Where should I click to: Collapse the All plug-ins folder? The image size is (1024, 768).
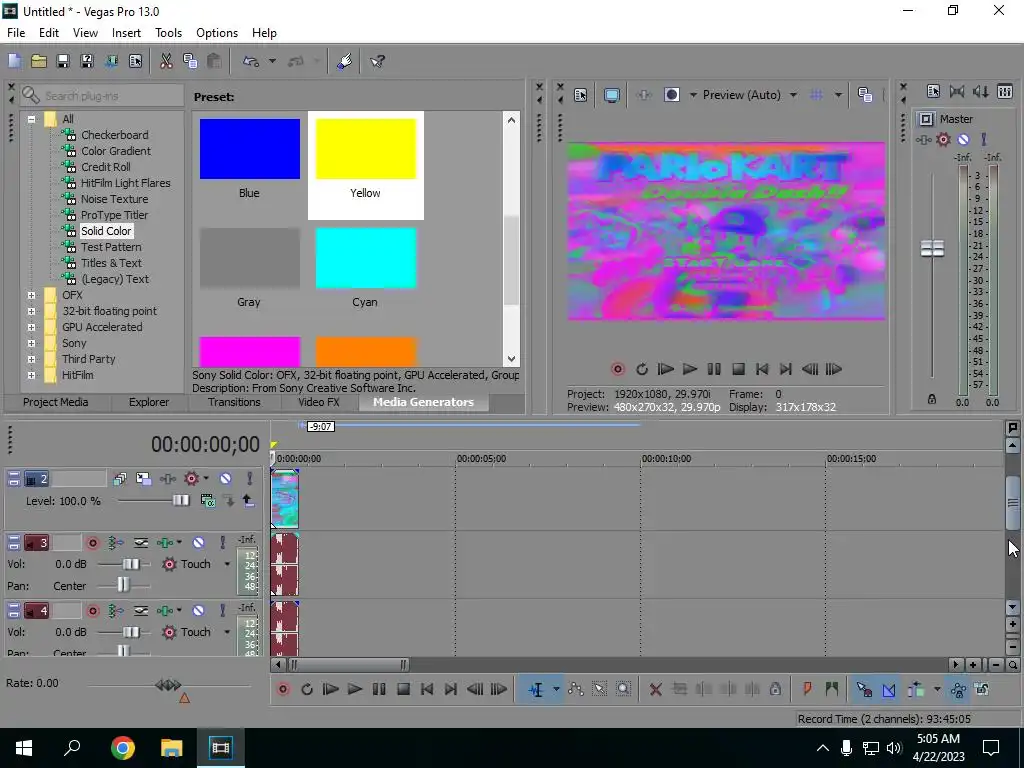(x=31, y=119)
